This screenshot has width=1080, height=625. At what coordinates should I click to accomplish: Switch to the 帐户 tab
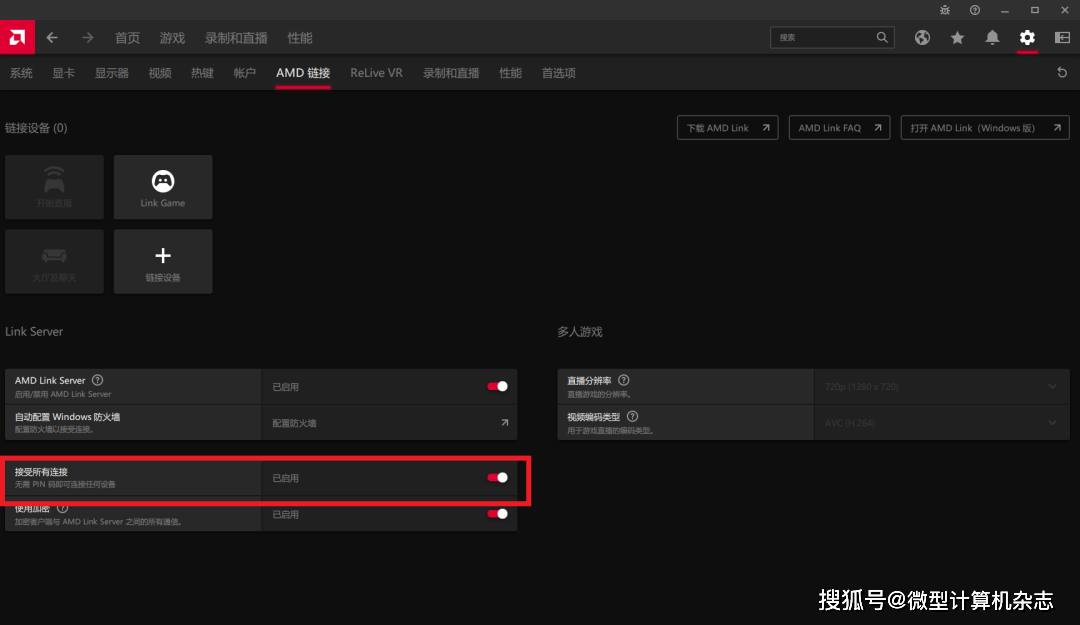click(x=245, y=73)
